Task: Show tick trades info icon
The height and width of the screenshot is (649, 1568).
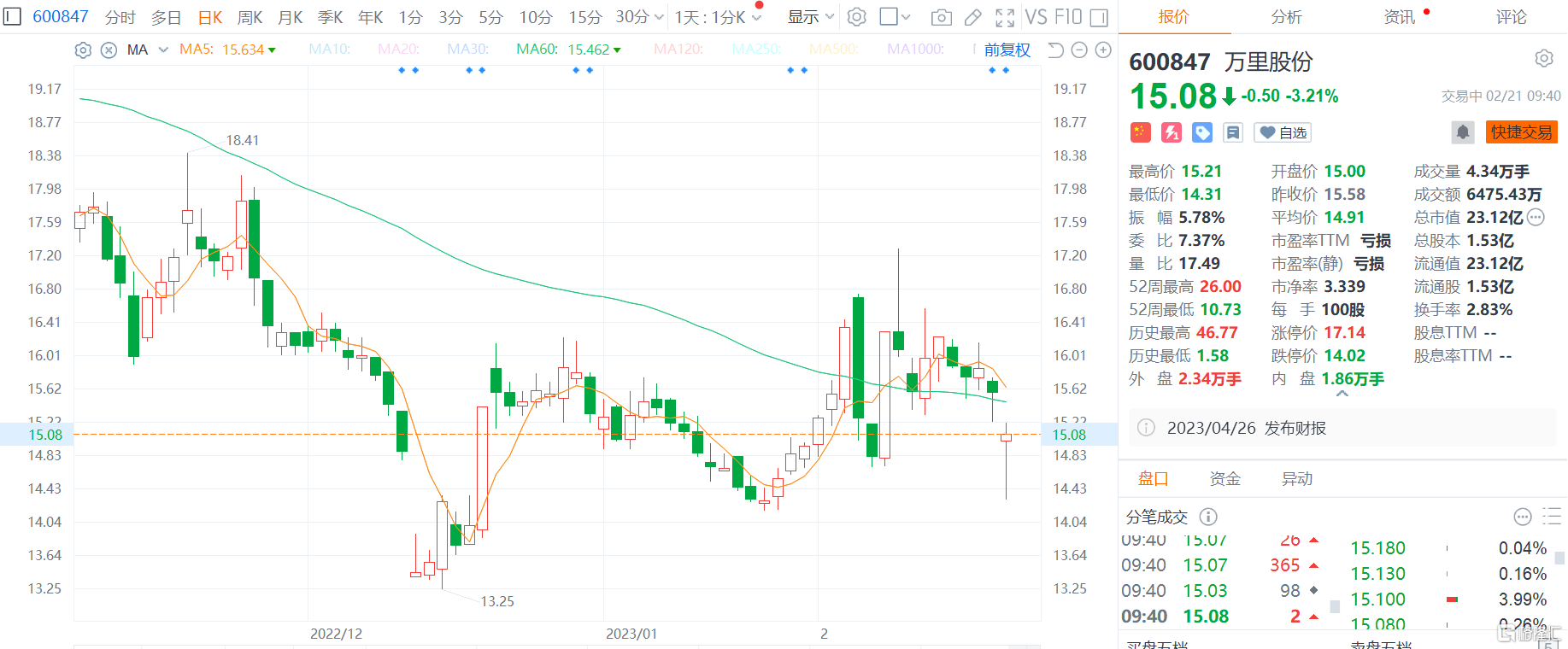Action: coord(1208,517)
